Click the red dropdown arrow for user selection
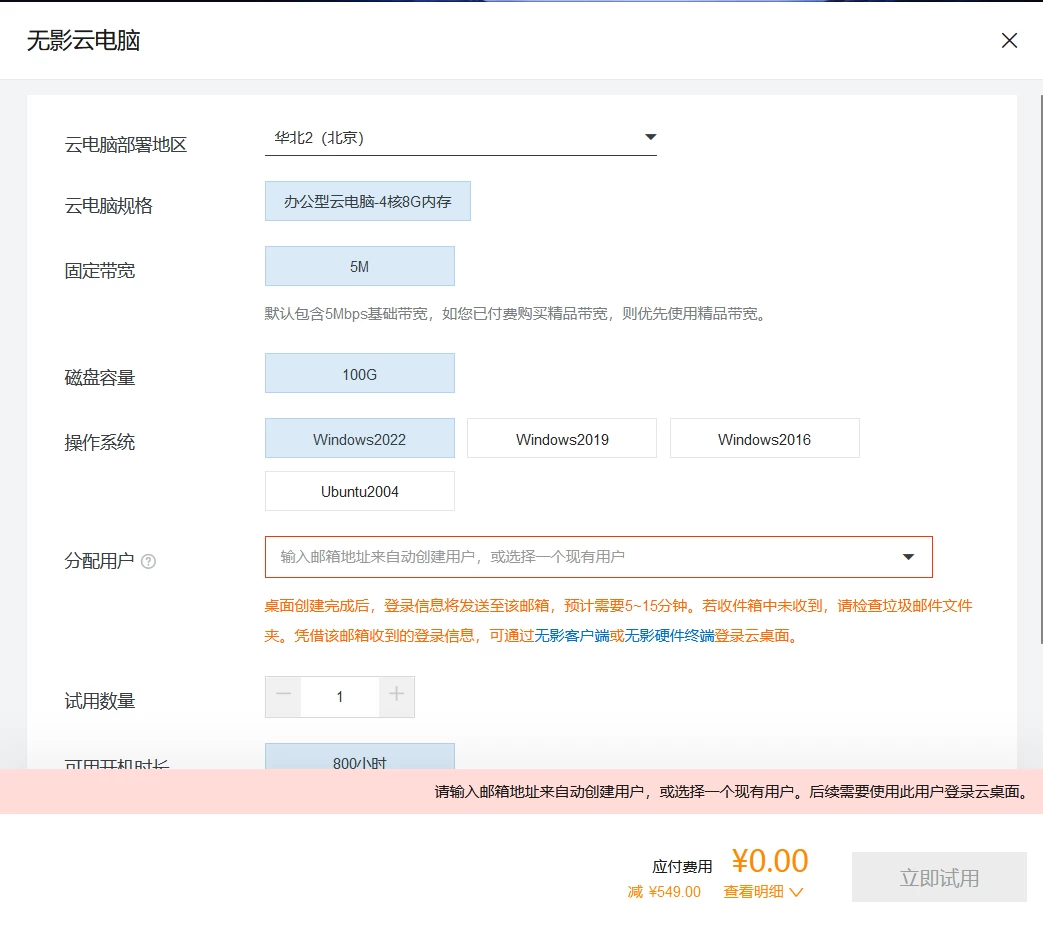The width and height of the screenshot is (1043, 938). (908, 557)
